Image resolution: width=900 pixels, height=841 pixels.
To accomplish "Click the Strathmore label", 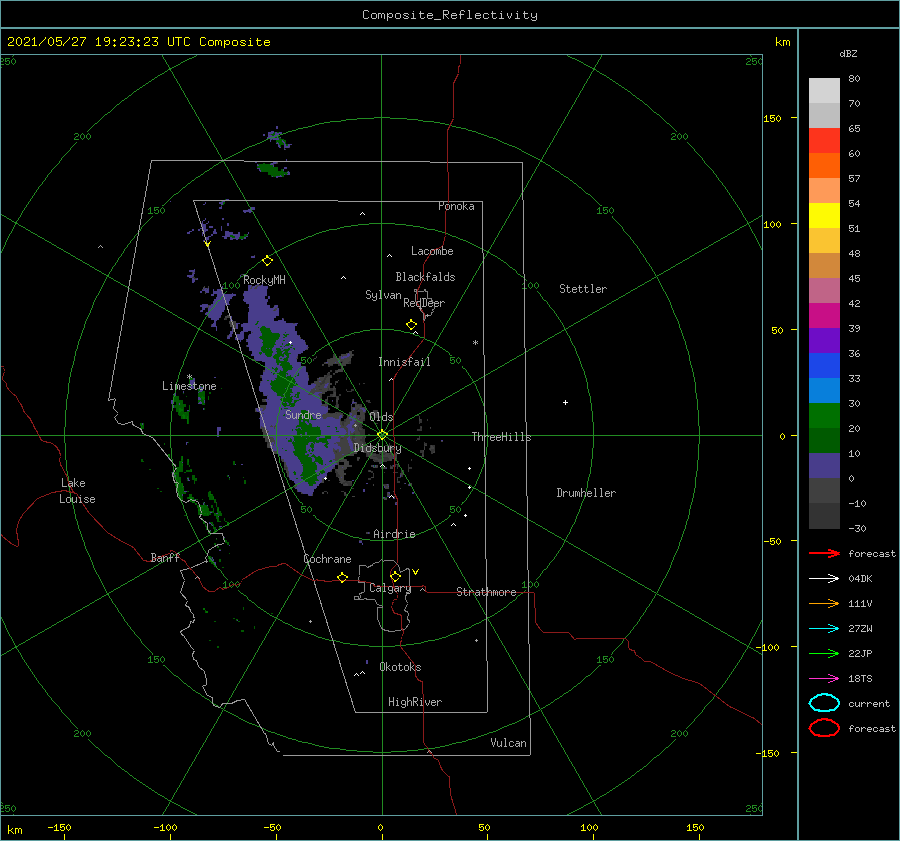I will pos(486,592).
